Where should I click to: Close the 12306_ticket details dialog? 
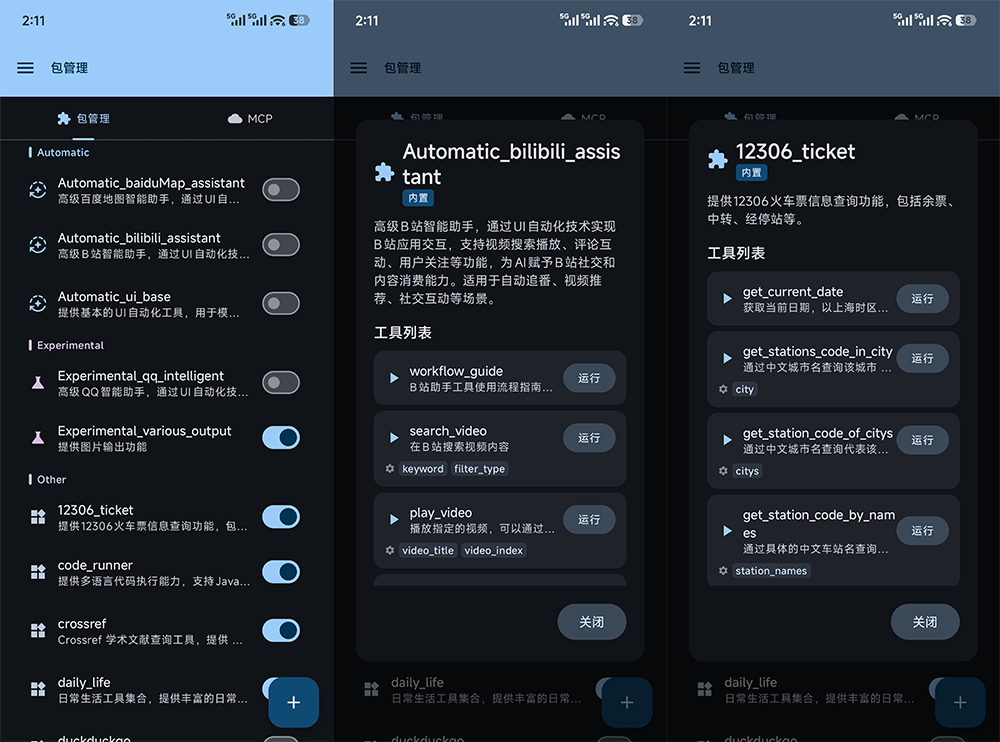925,621
